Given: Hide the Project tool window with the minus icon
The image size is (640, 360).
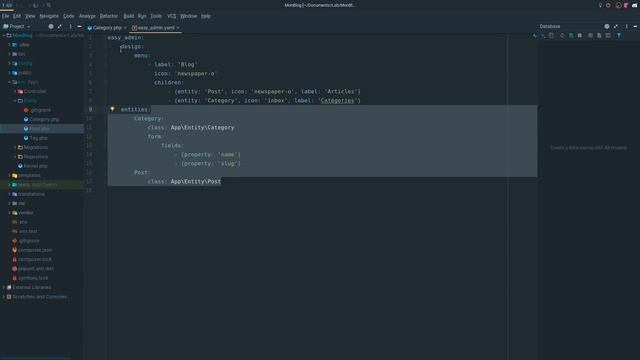Looking at the screenshot, I should point(79,27).
